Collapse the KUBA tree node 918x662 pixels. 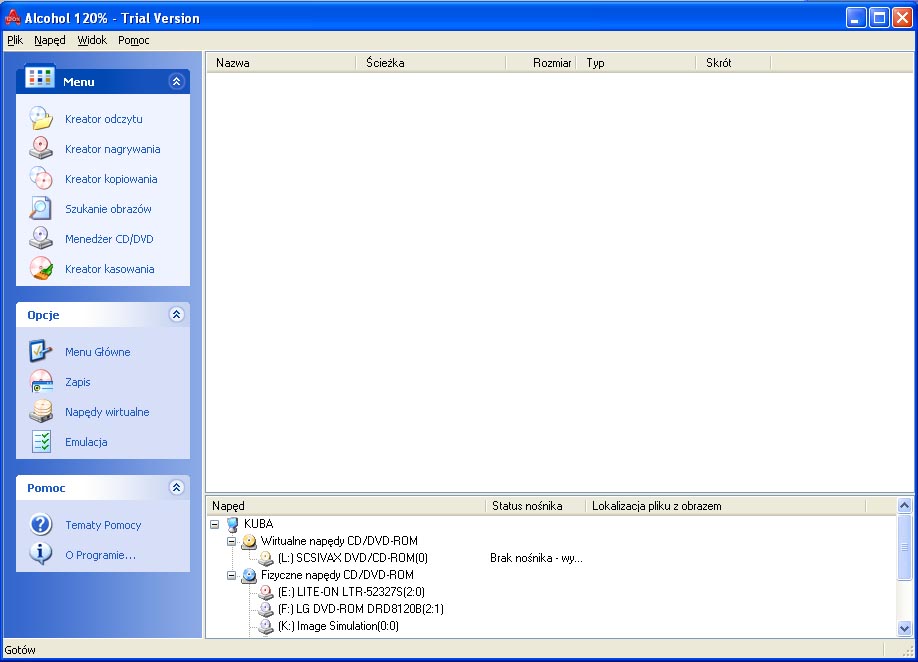pyautogui.click(x=215, y=524)
